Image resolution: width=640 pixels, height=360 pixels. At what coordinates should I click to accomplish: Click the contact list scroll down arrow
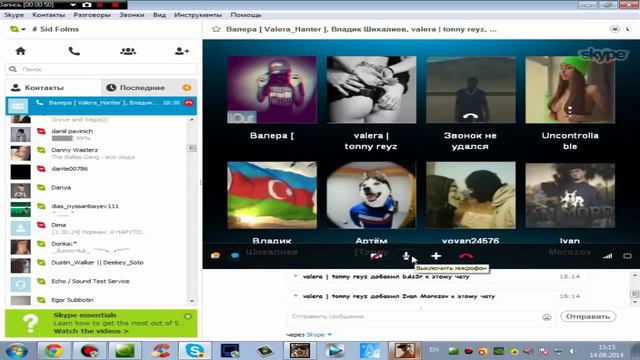[x=192, y=301]
